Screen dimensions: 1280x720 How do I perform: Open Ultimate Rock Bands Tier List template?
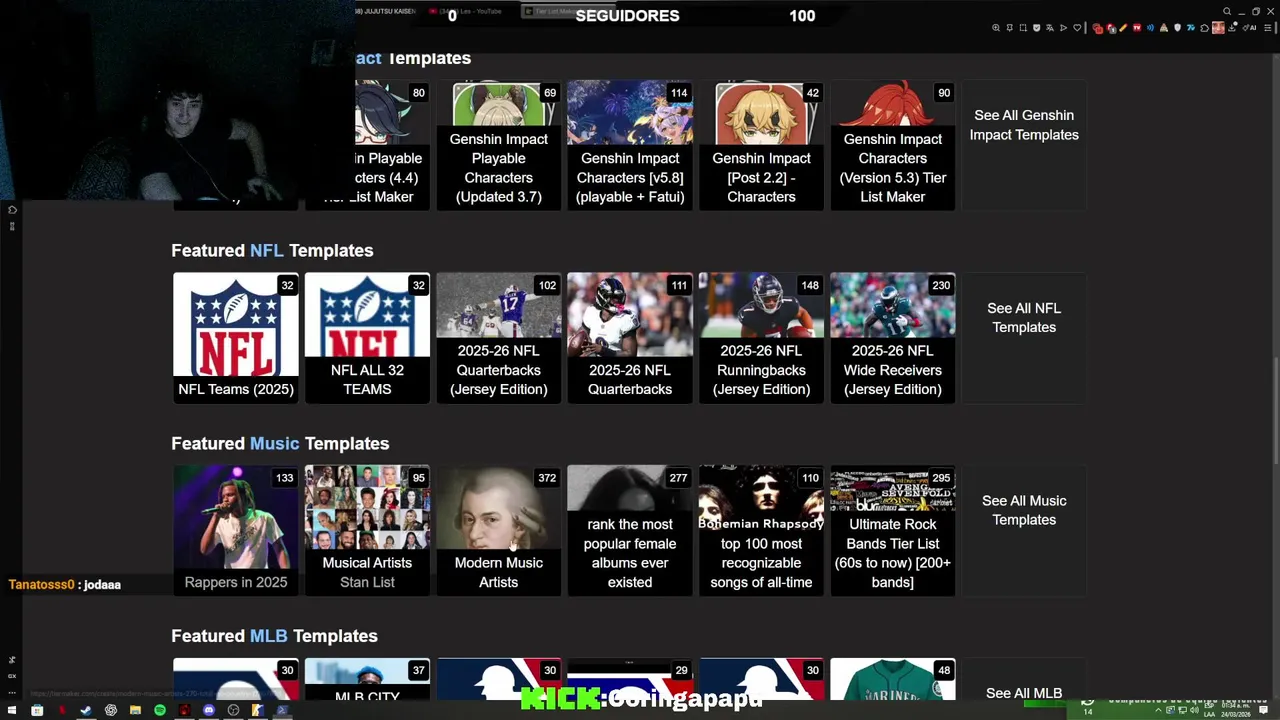pyautogui.click(x=893, y=531)
